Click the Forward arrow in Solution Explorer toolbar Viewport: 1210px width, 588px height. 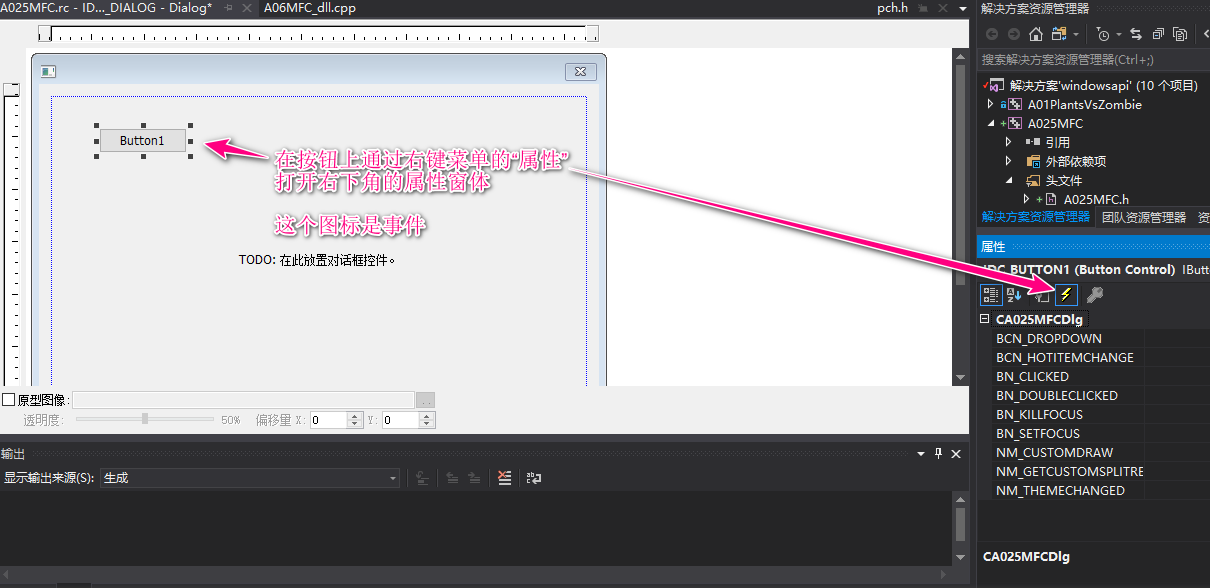tap(1014, 34)
